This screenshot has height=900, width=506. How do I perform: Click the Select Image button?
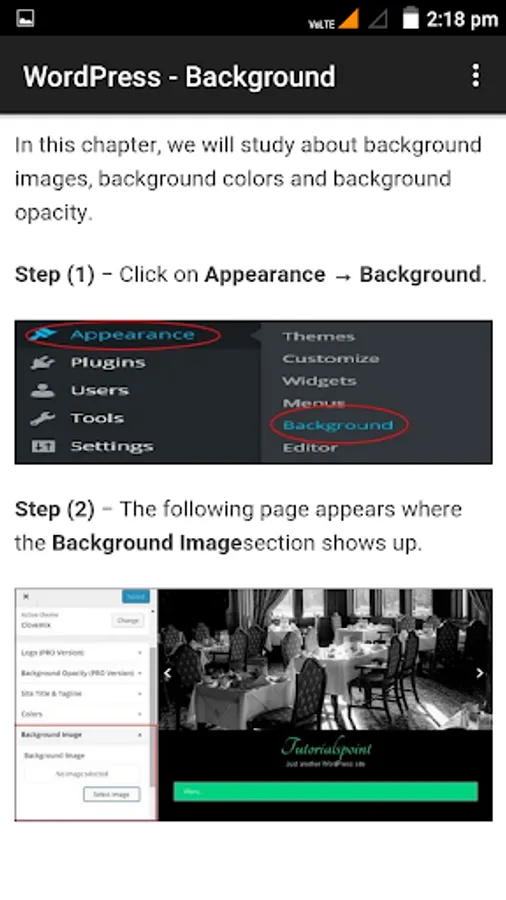pos(111,794)
